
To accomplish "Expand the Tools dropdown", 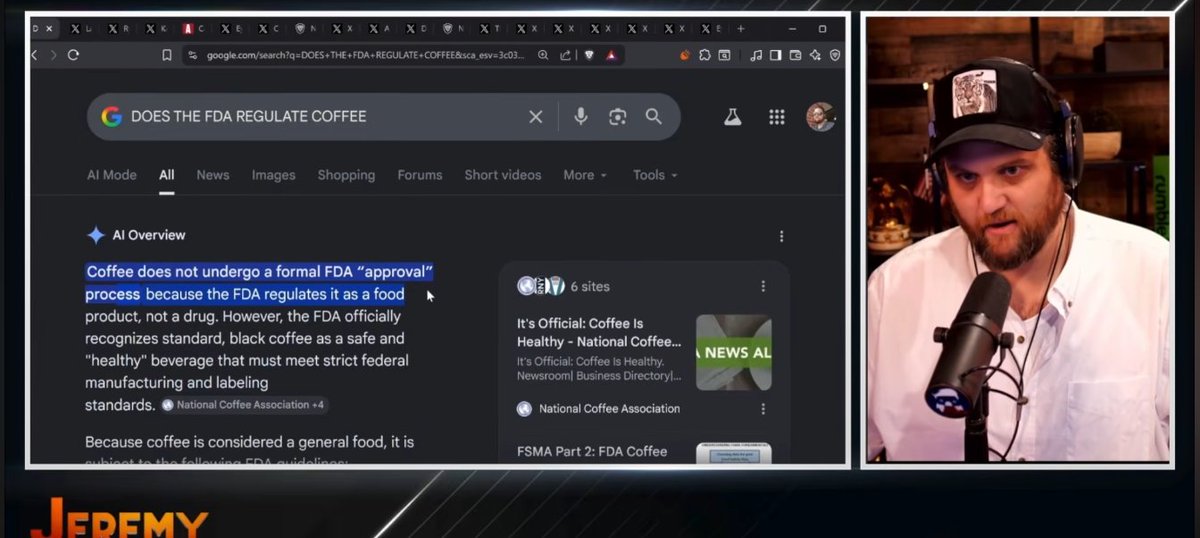I will click(655, 175).
